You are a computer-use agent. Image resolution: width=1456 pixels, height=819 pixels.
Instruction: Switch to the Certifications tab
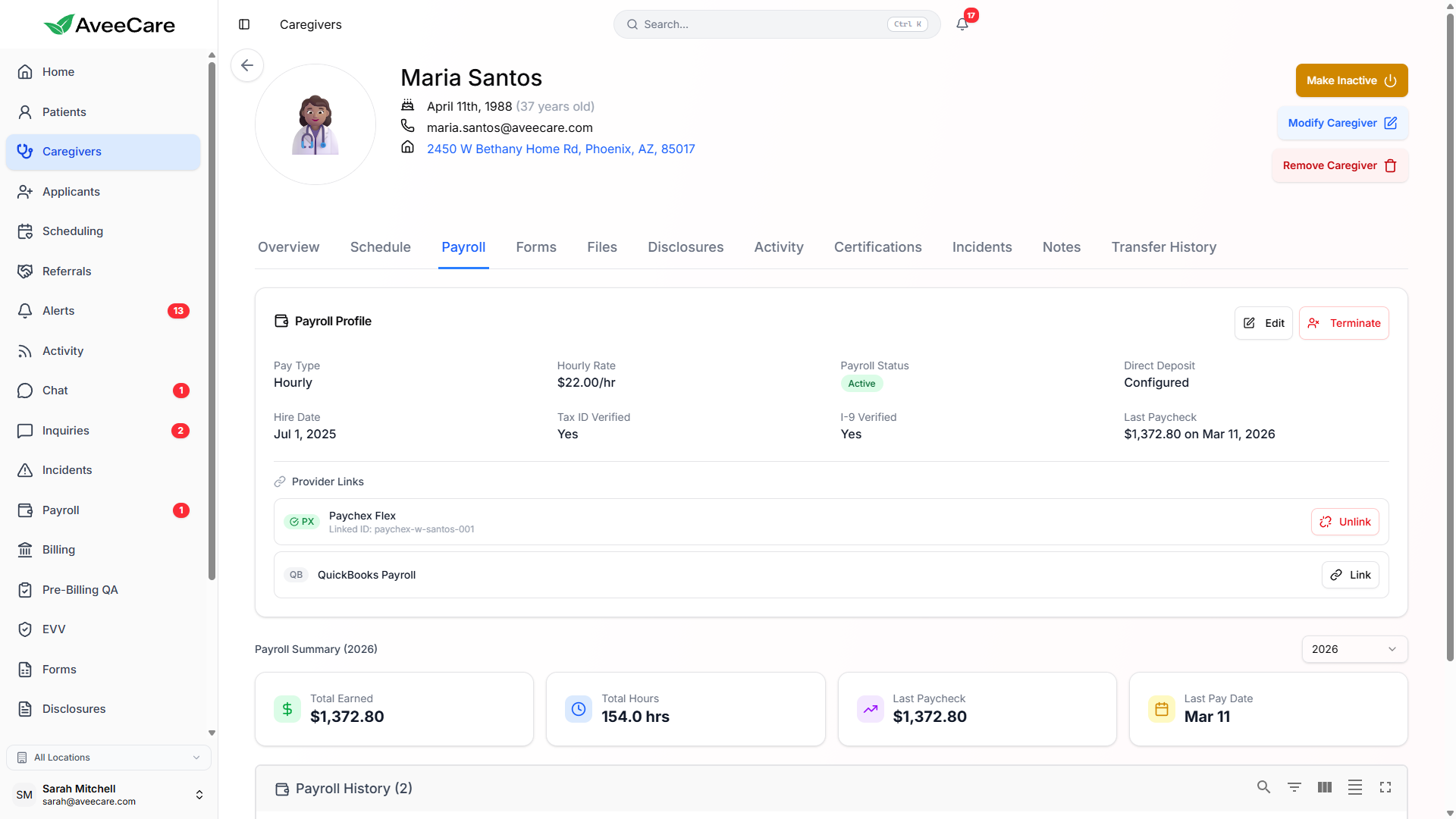877,247
